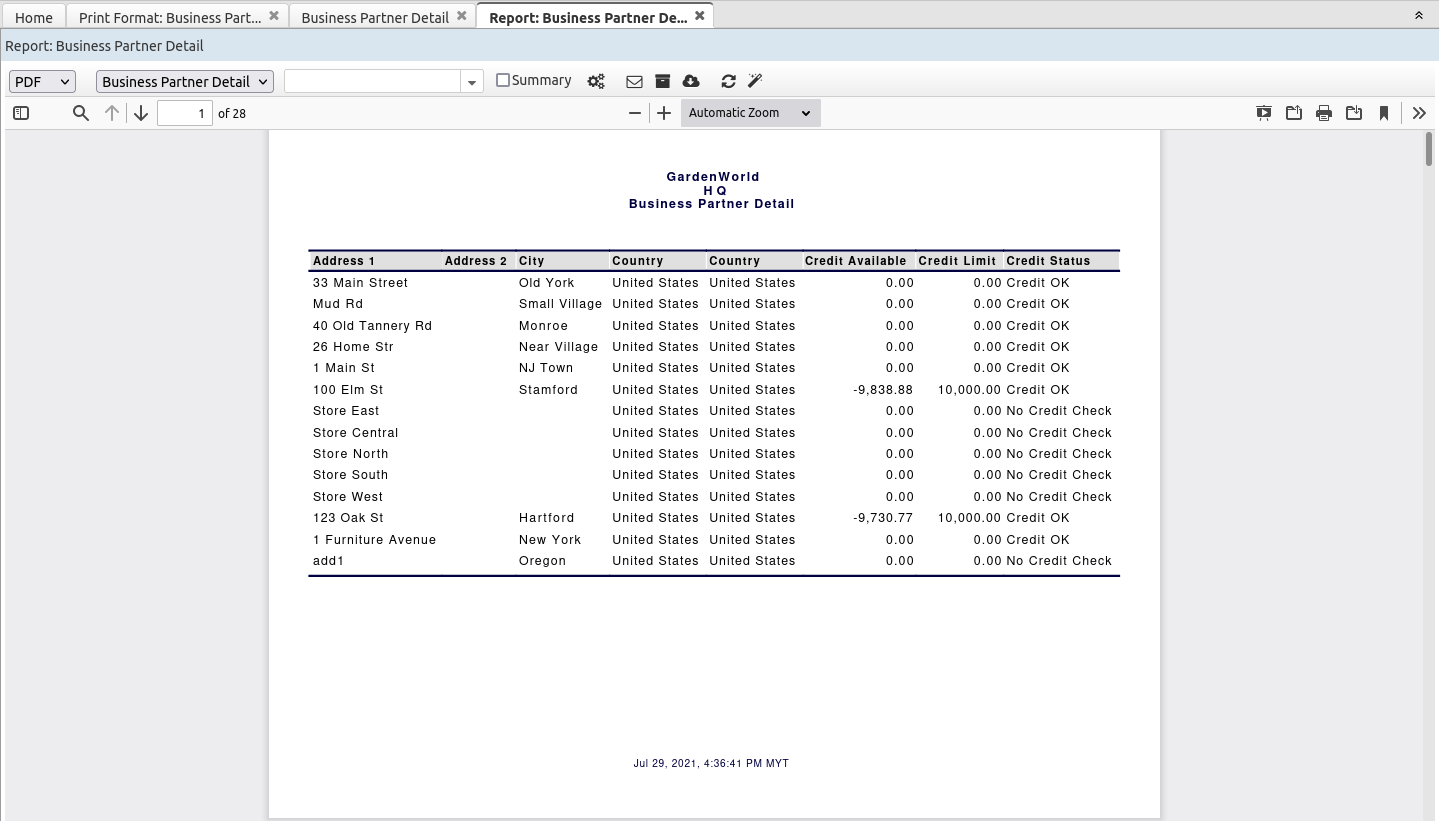Open the Automatic Zoom dropdown
1439x821 pixels.
[x=749, y=113]
